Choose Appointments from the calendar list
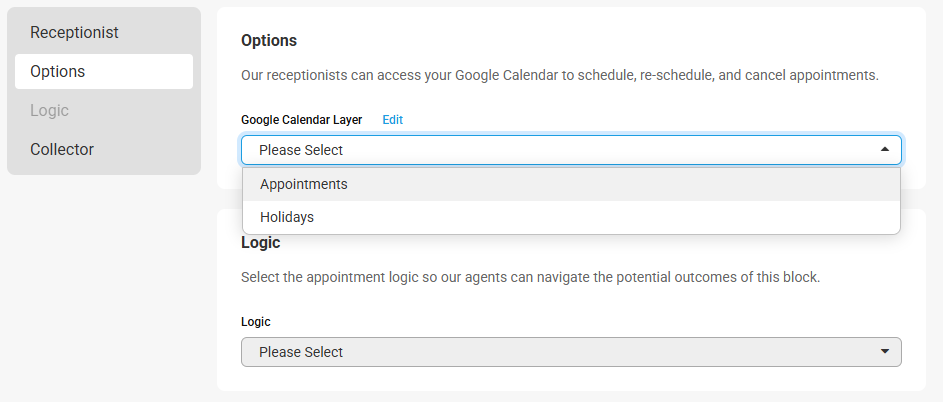Image resolution: width=943 pixels, height=402 pixels. [304, 184]
